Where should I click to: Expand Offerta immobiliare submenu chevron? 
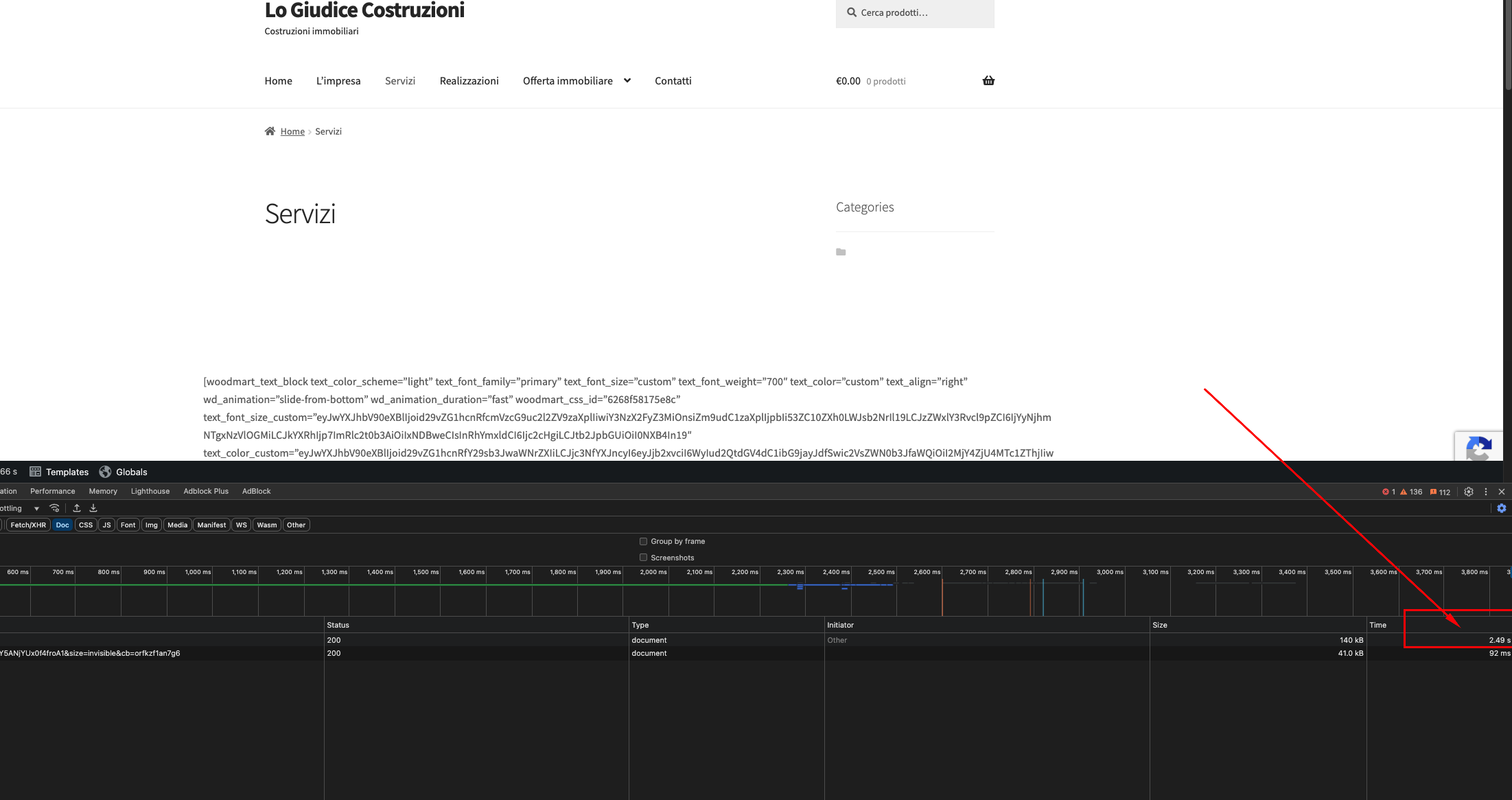[627, 81]
